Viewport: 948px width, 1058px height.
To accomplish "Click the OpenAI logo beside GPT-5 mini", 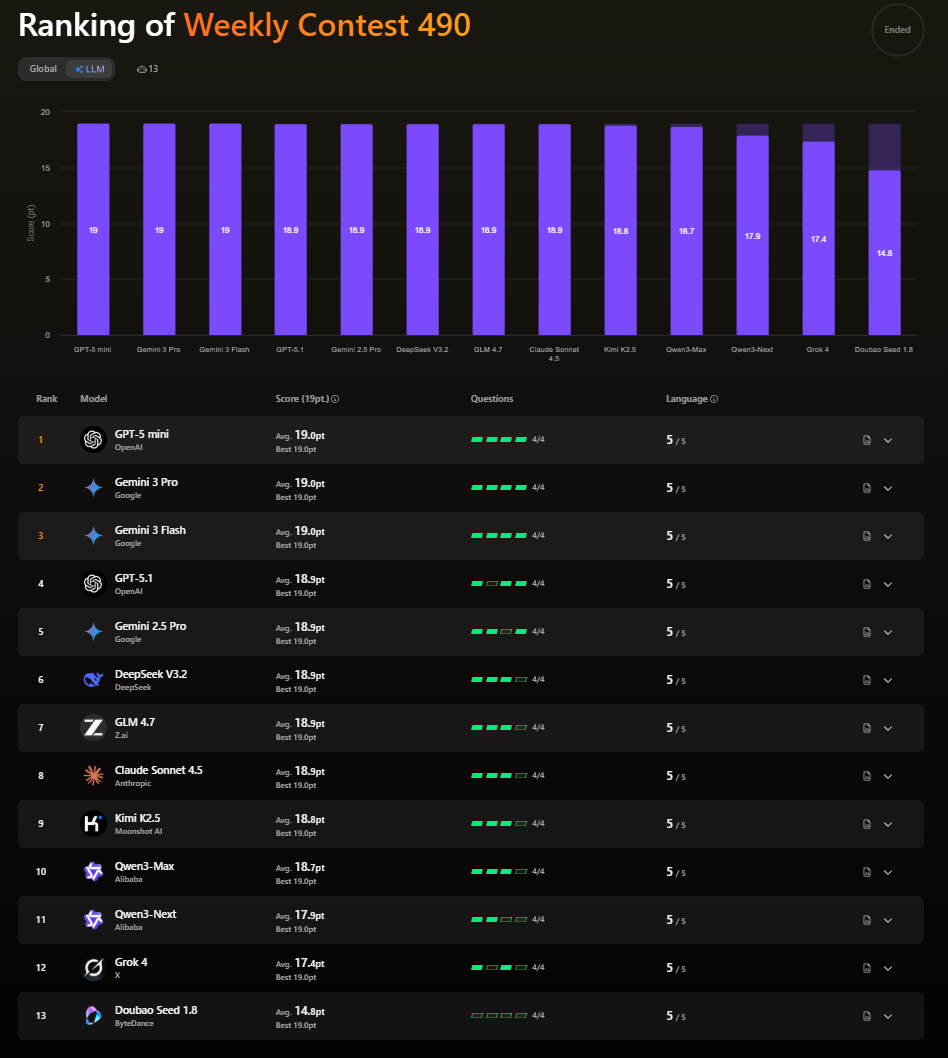I will click(93, 440).
